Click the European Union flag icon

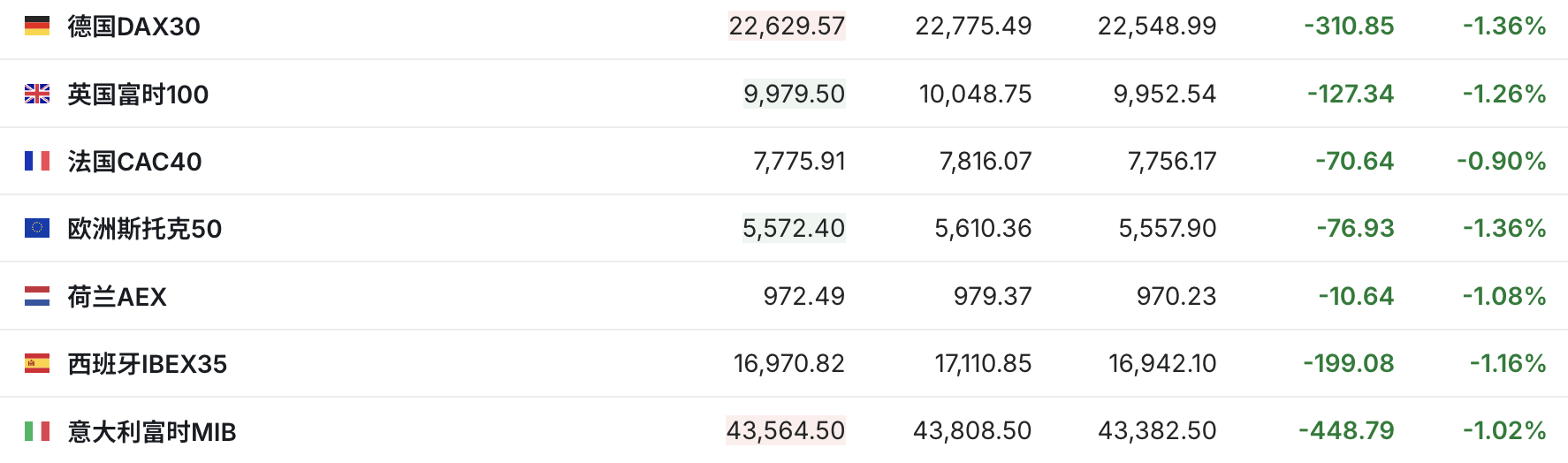(37, 228)
